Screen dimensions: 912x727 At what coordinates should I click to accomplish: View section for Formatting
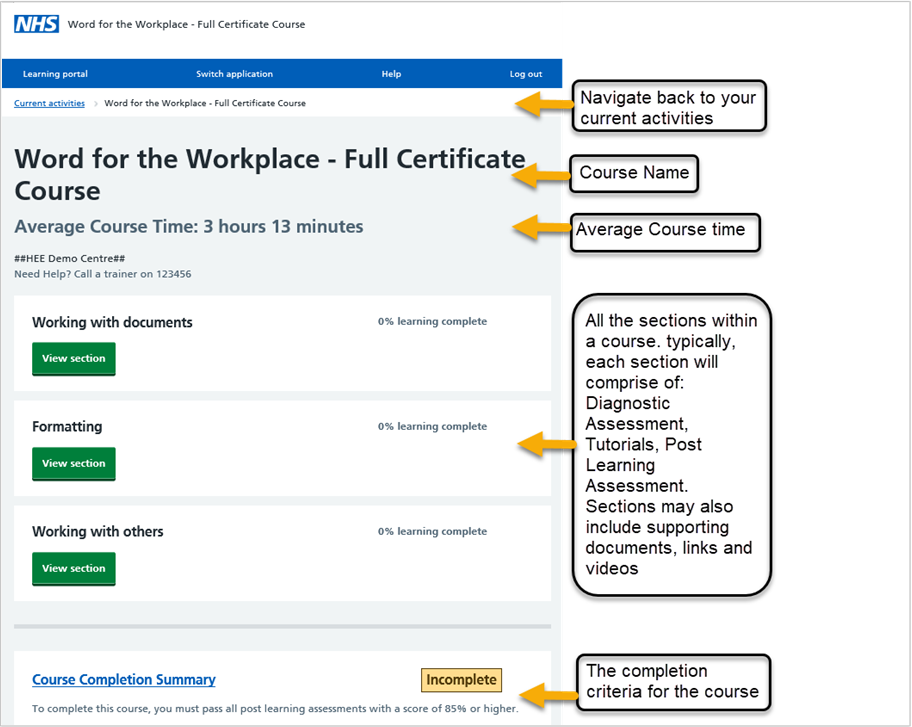[x=74, y=464]
